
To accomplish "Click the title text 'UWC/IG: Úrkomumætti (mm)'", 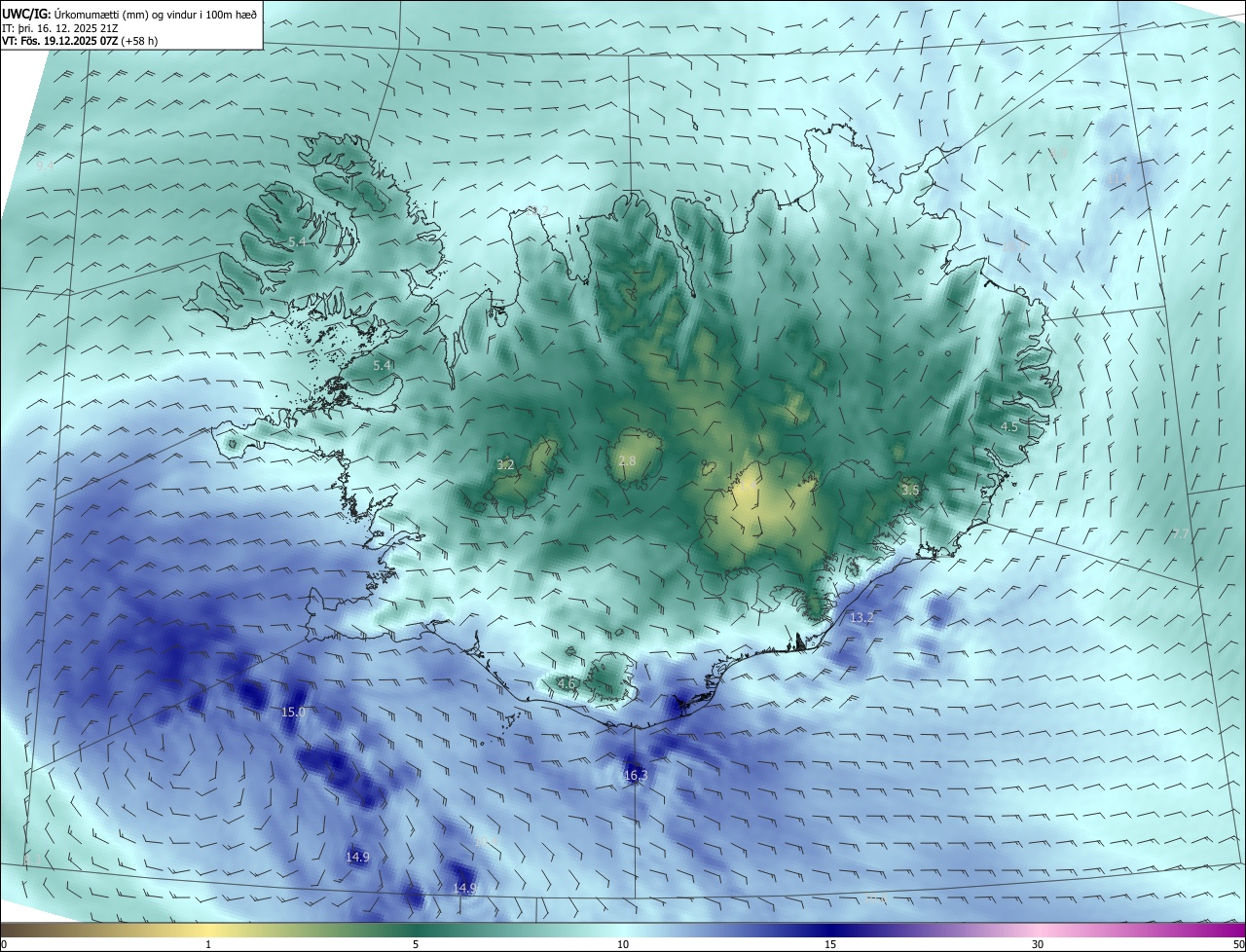I will (x=76, y=14).
